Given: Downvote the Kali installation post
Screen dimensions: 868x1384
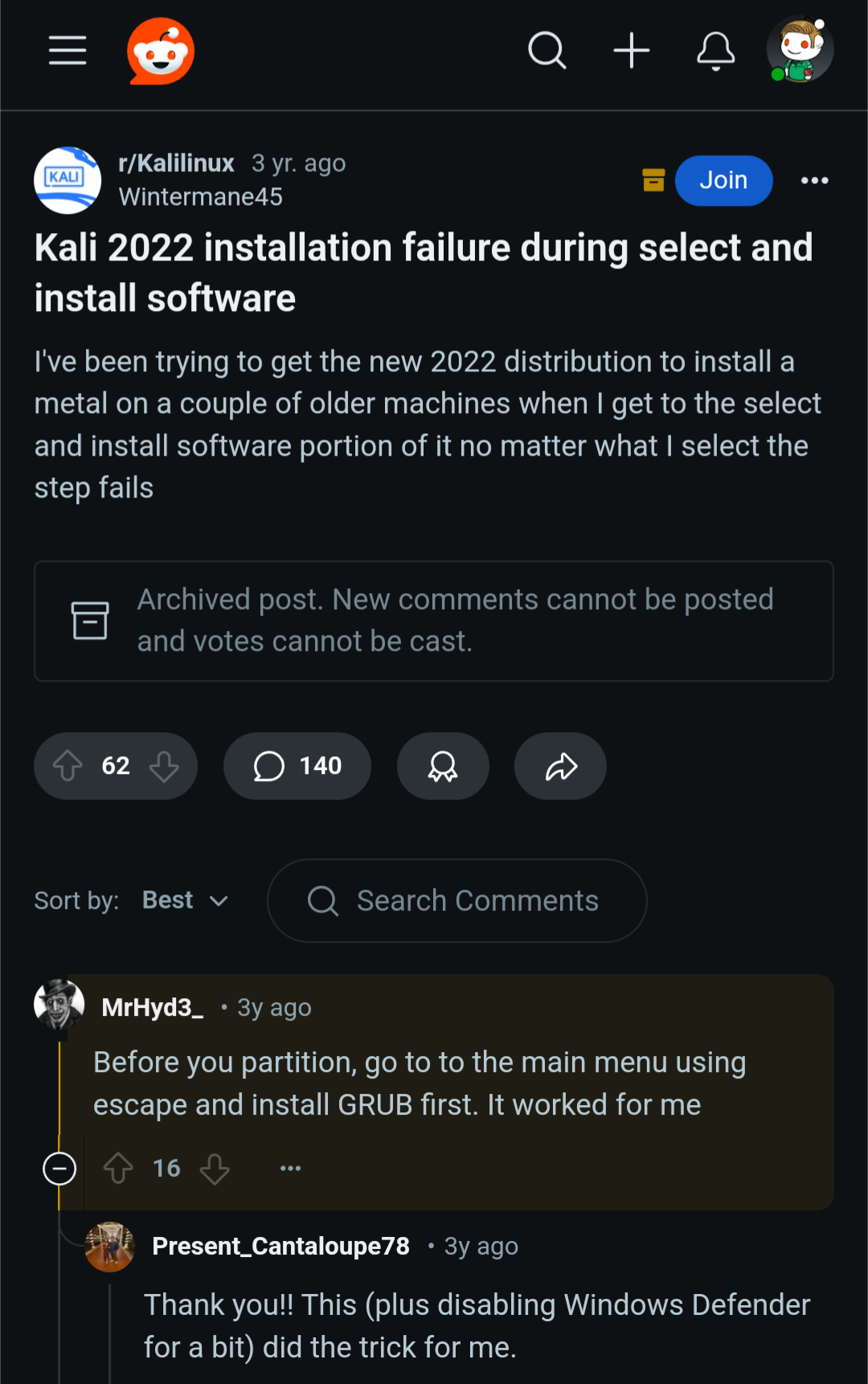Looking at the screenshot, I should coord(164,766).
